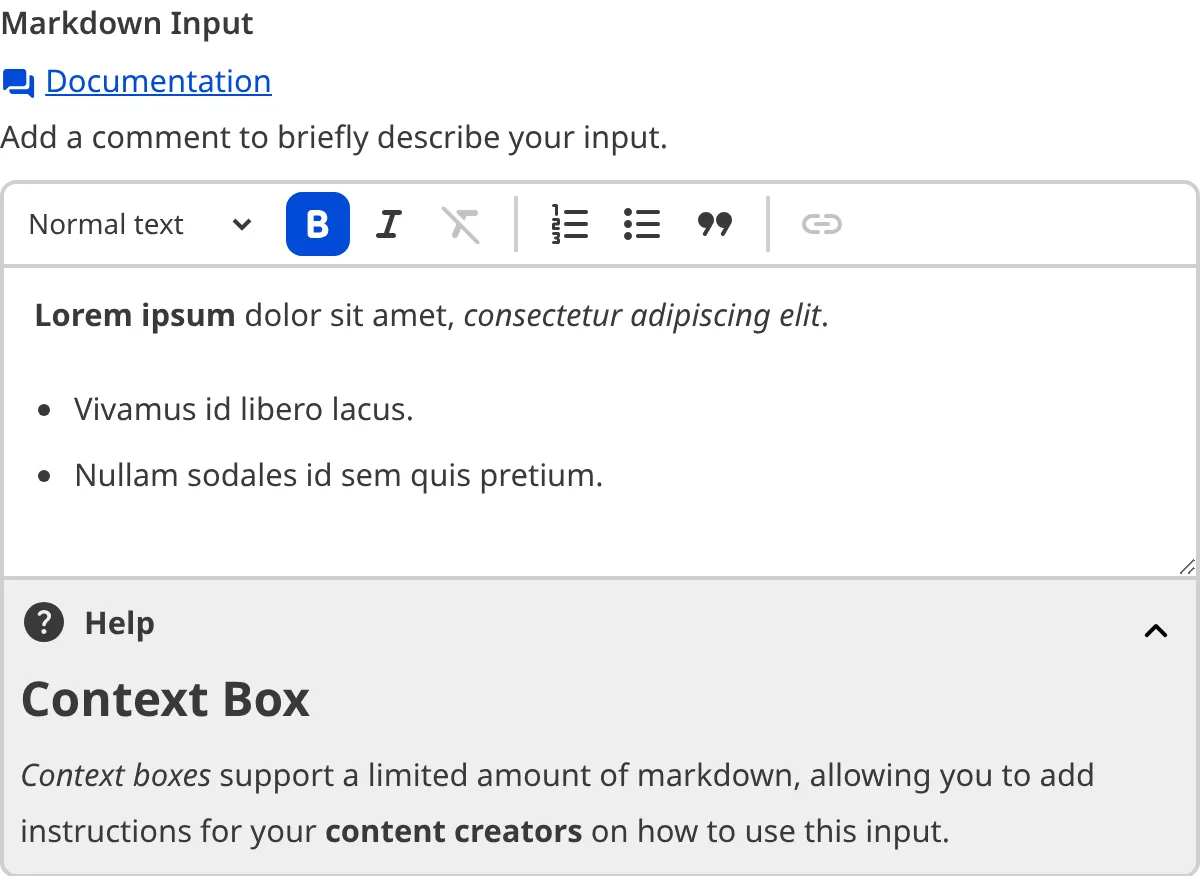The image size is (1200, 876).
Task: Click the 'Markdown Input' label
Action: pyautogui.click(x=127, y=22)
